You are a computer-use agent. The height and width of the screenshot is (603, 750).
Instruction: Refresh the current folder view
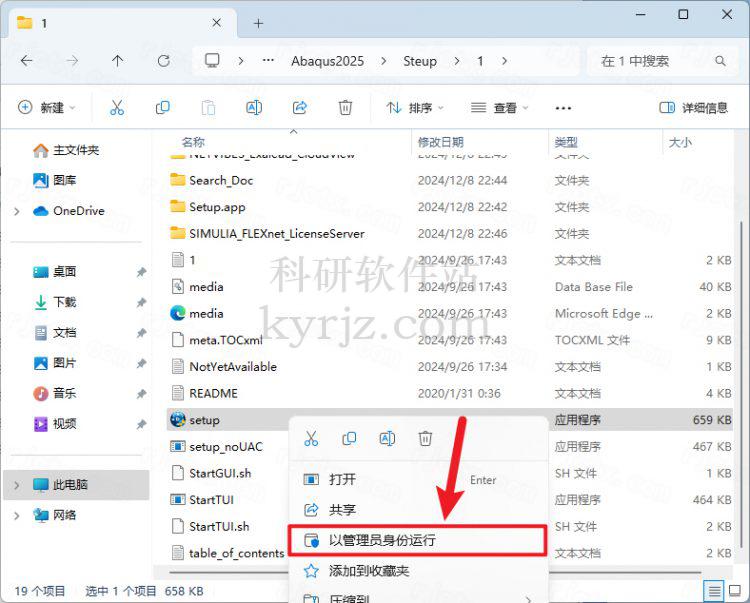click(x=164, y=61)
